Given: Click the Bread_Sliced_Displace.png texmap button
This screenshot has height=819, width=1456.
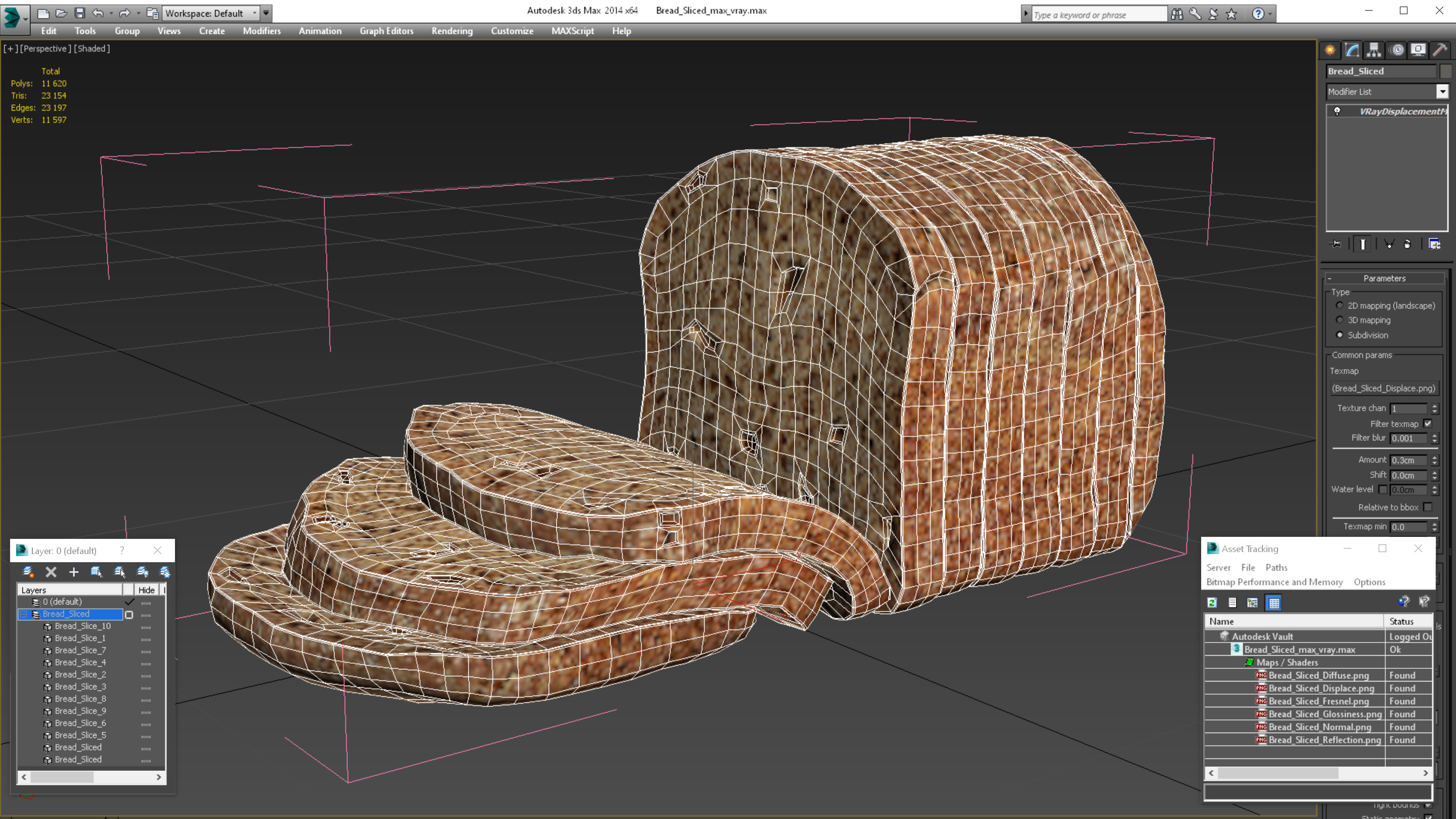Looking at the screenshot, I should pos(1383,388).
